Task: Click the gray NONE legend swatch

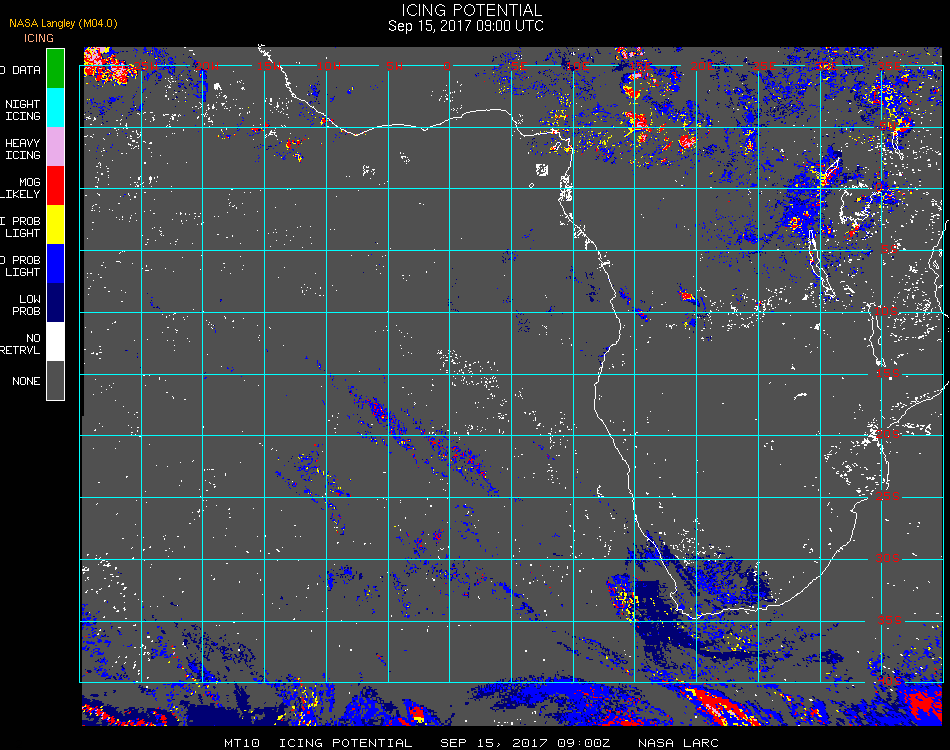Action: click(55, 380)
